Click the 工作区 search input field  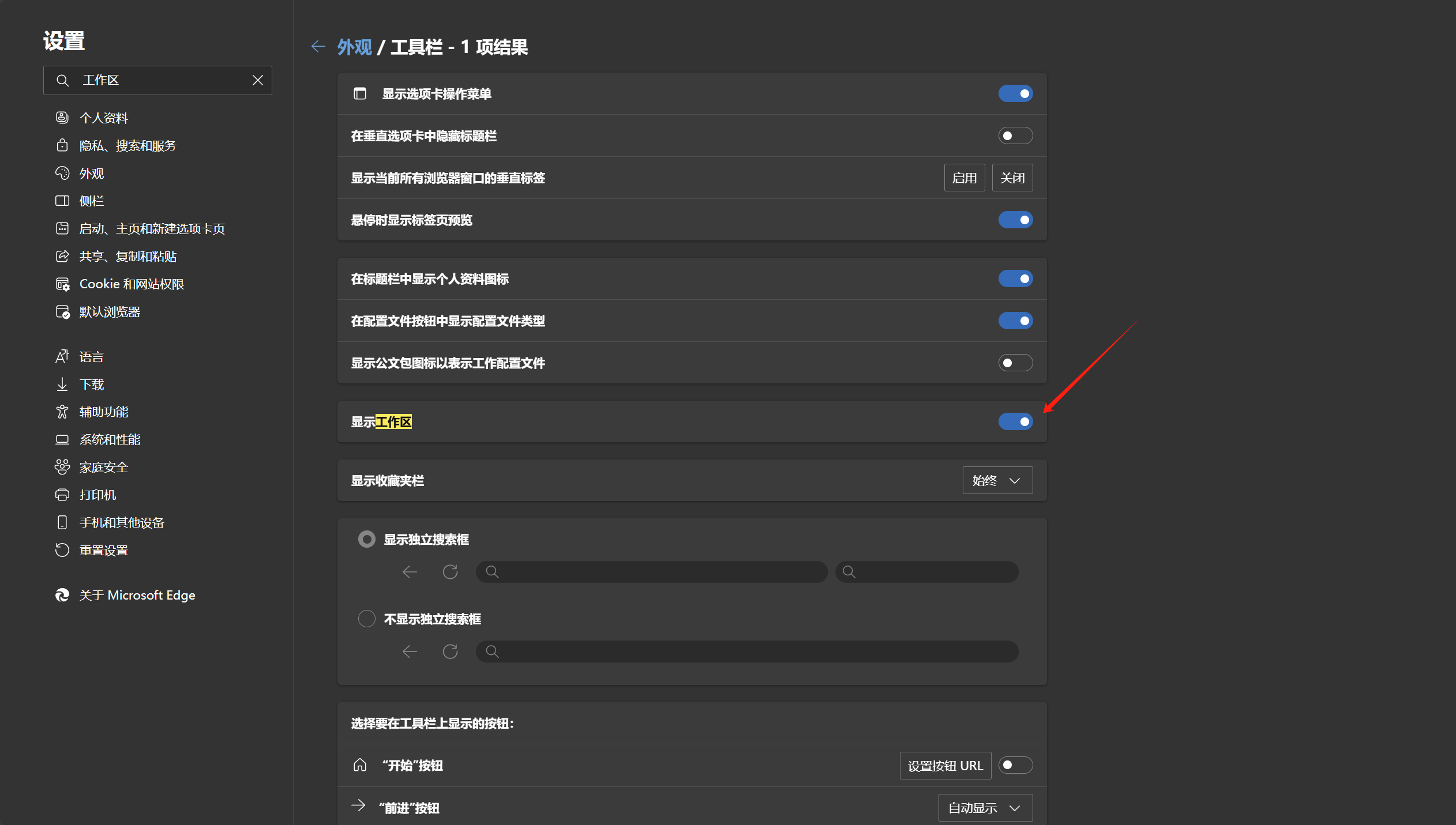(x=162, y=80)
